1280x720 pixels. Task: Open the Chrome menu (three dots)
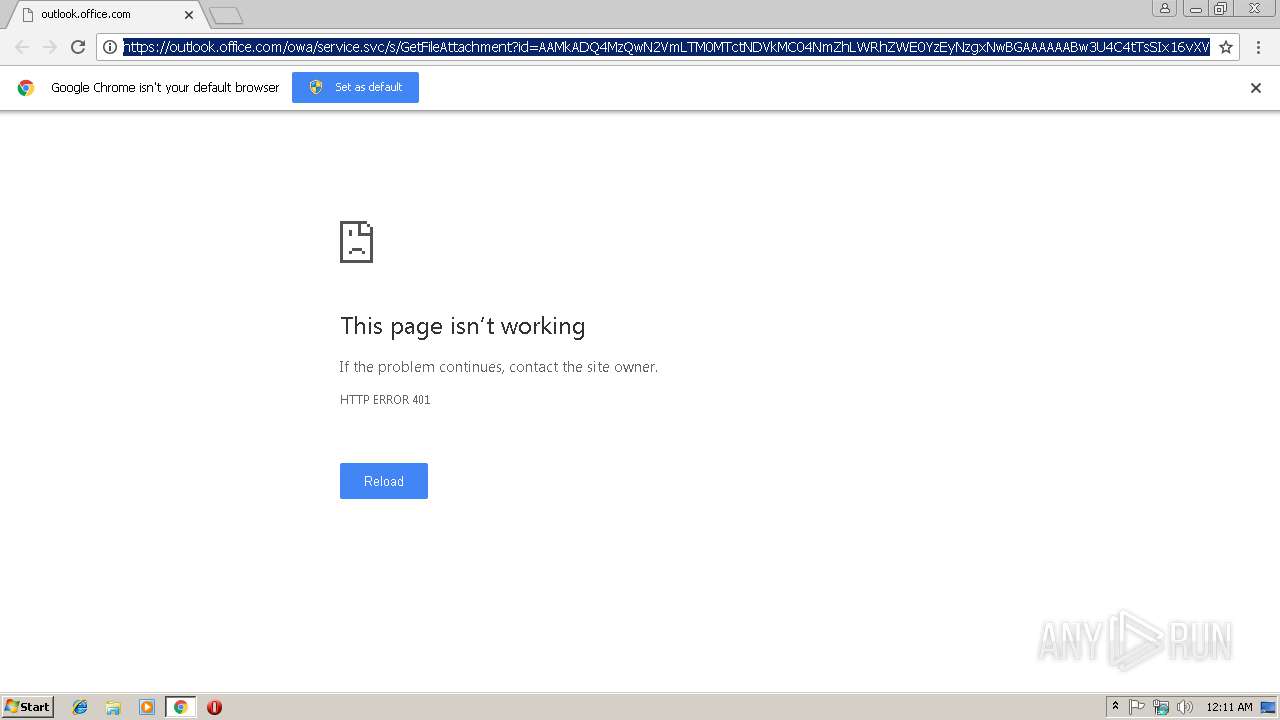tap(1258, 47)
